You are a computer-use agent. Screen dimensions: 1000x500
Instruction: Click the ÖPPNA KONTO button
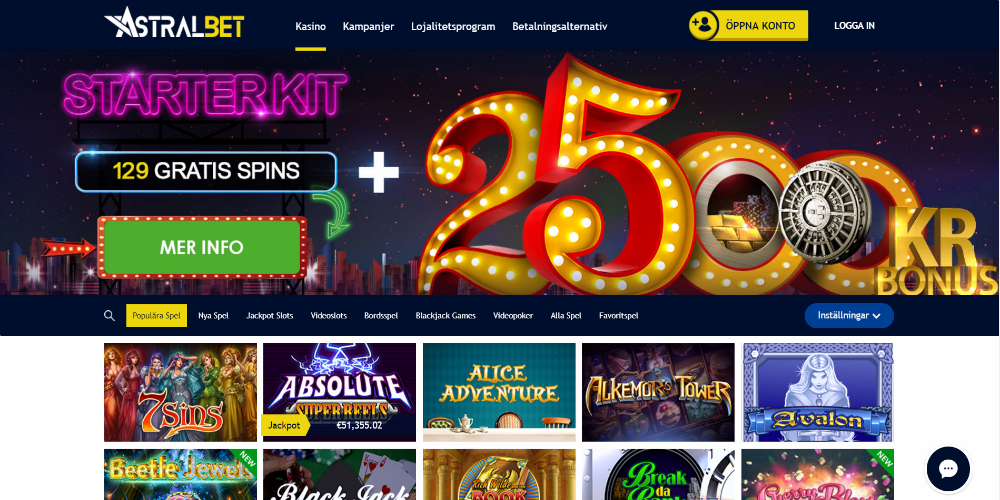[760, 26]
